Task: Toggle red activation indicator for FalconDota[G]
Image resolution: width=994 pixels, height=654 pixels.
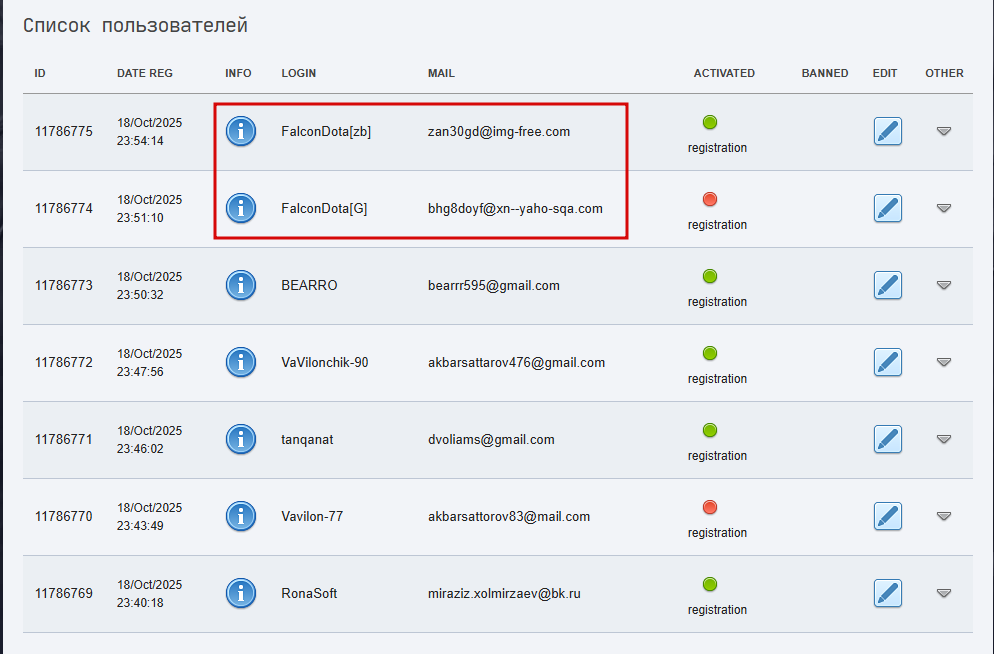Action: coord(710,199)
